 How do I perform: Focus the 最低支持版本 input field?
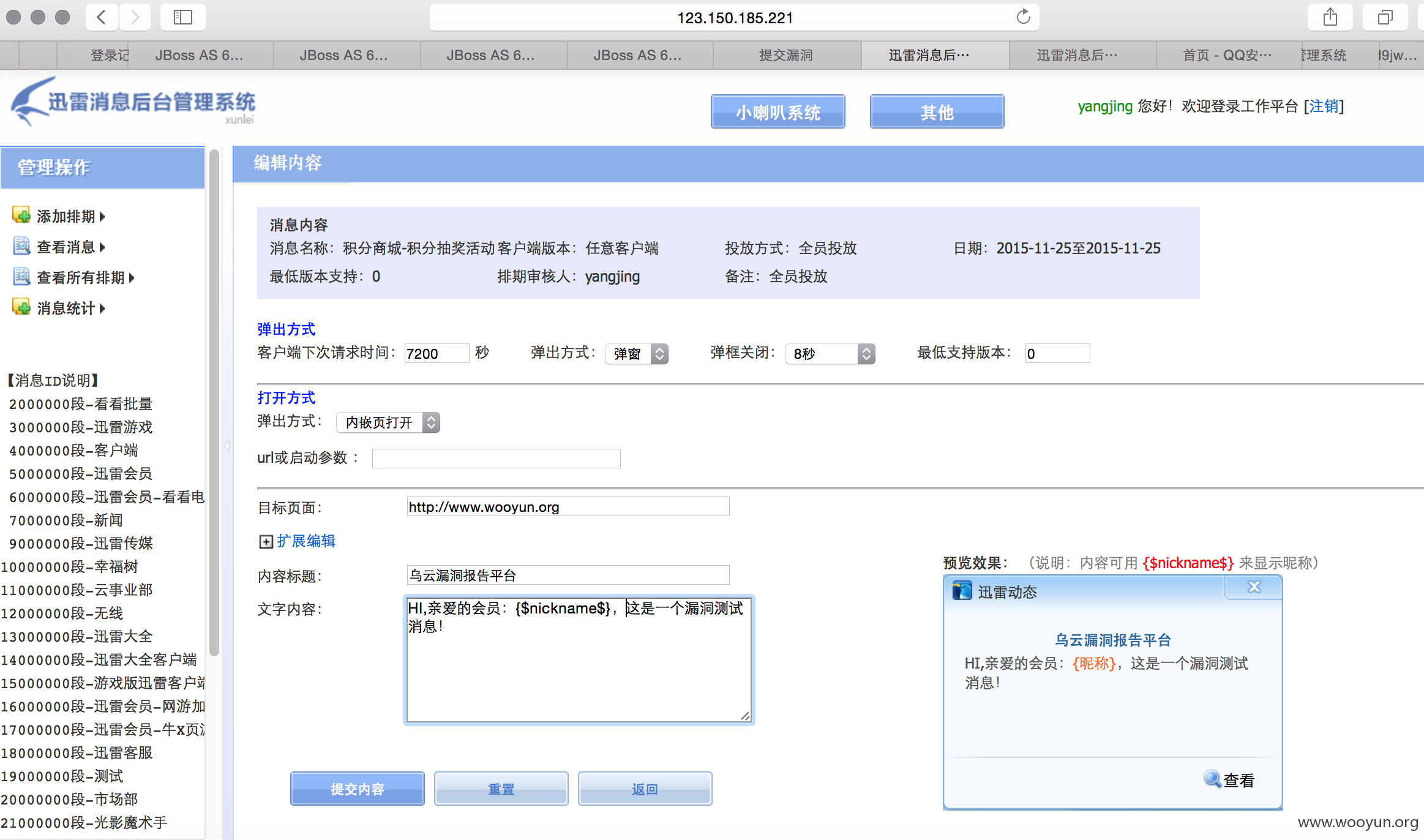tap(1057, 353)
